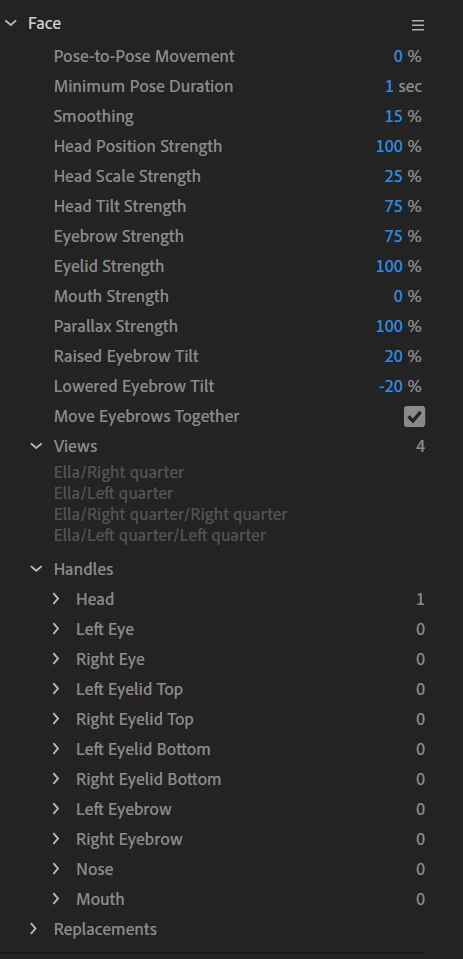Screen dimensions: 463x959
Task: Click the Parallax Strength value 100
Action: [389, 326]
